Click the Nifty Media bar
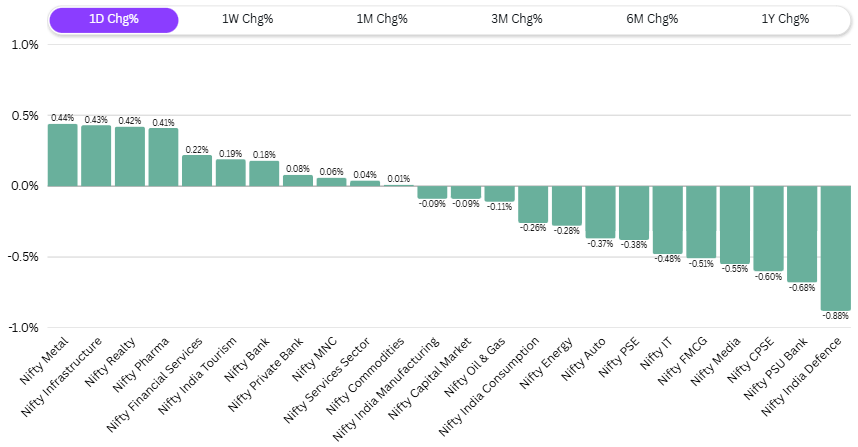This screenshot has height=447, width=858. pos(734,224)
